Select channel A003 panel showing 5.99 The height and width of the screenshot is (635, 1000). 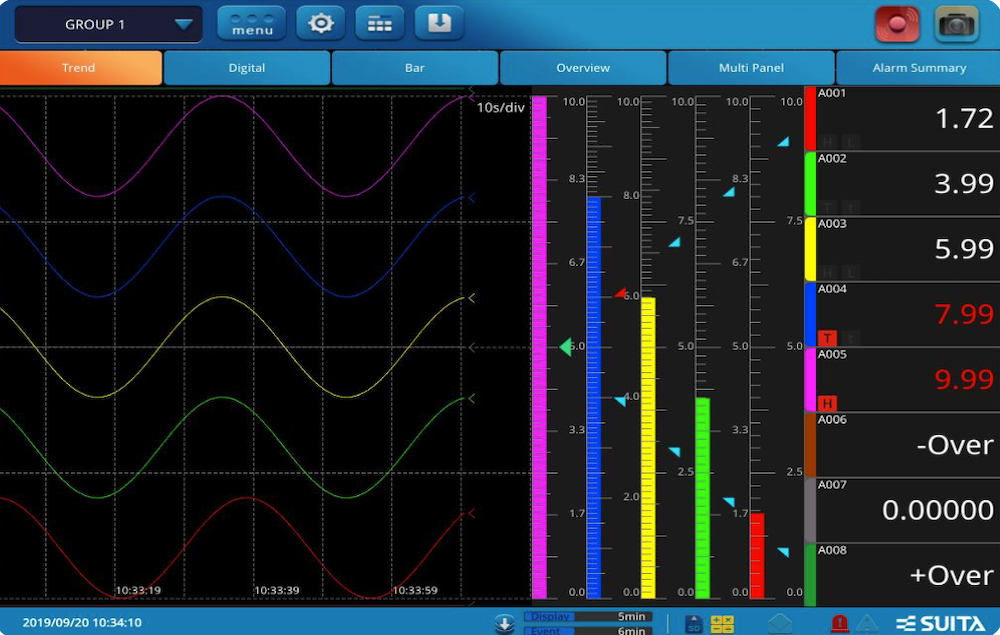[x=902, y=249]
